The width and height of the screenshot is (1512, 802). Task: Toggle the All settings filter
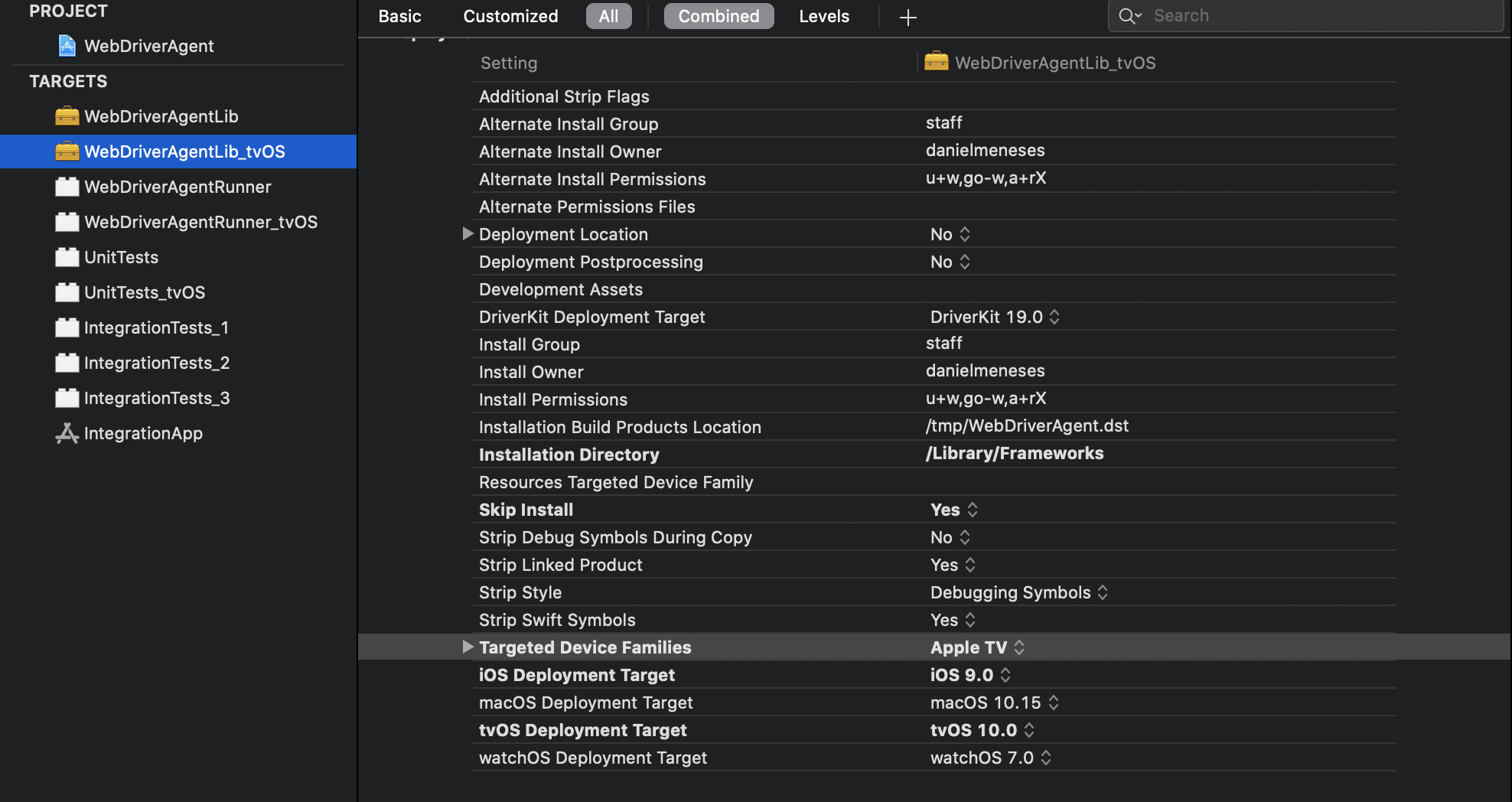608,16
